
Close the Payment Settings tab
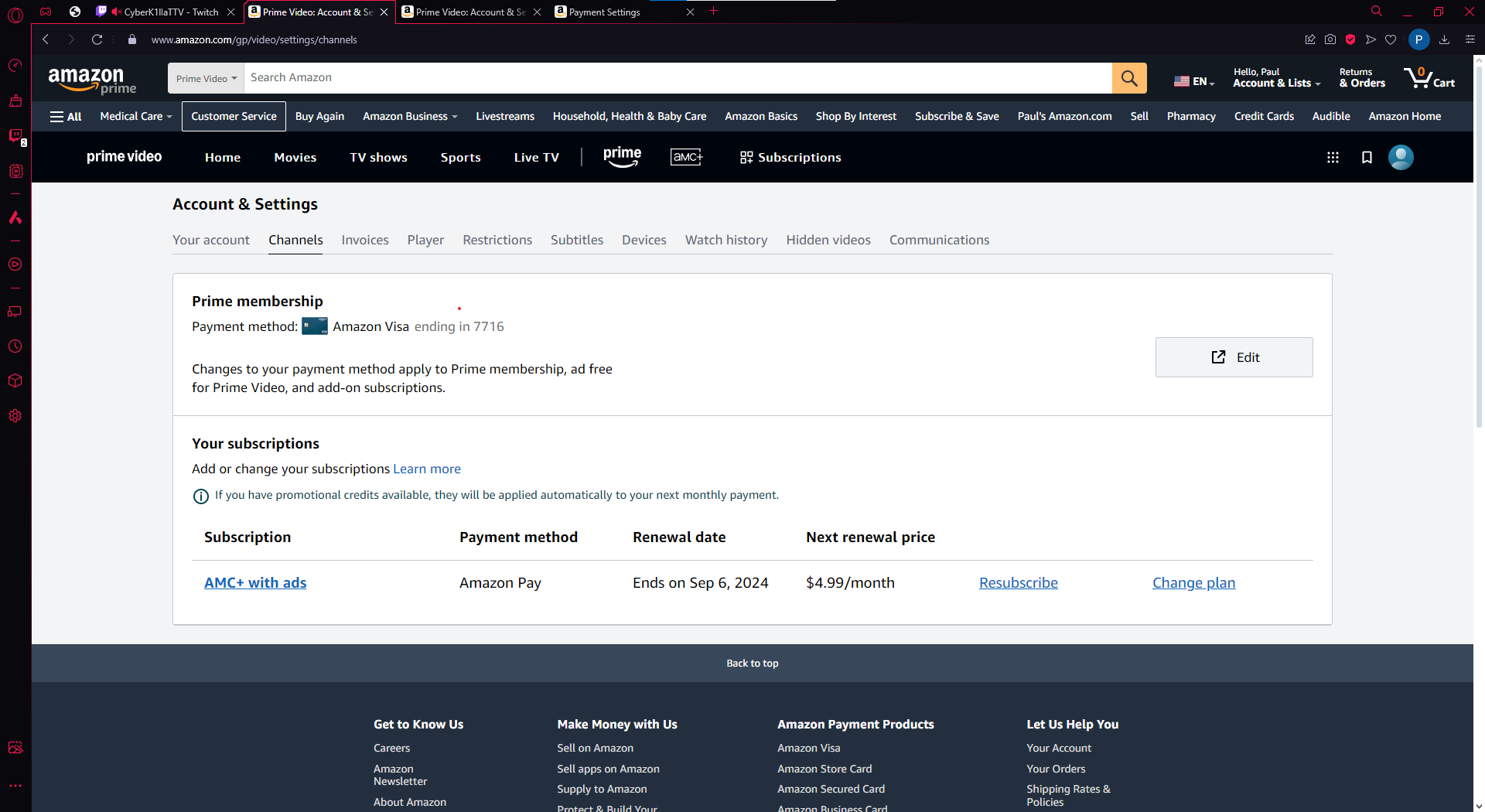690,12
